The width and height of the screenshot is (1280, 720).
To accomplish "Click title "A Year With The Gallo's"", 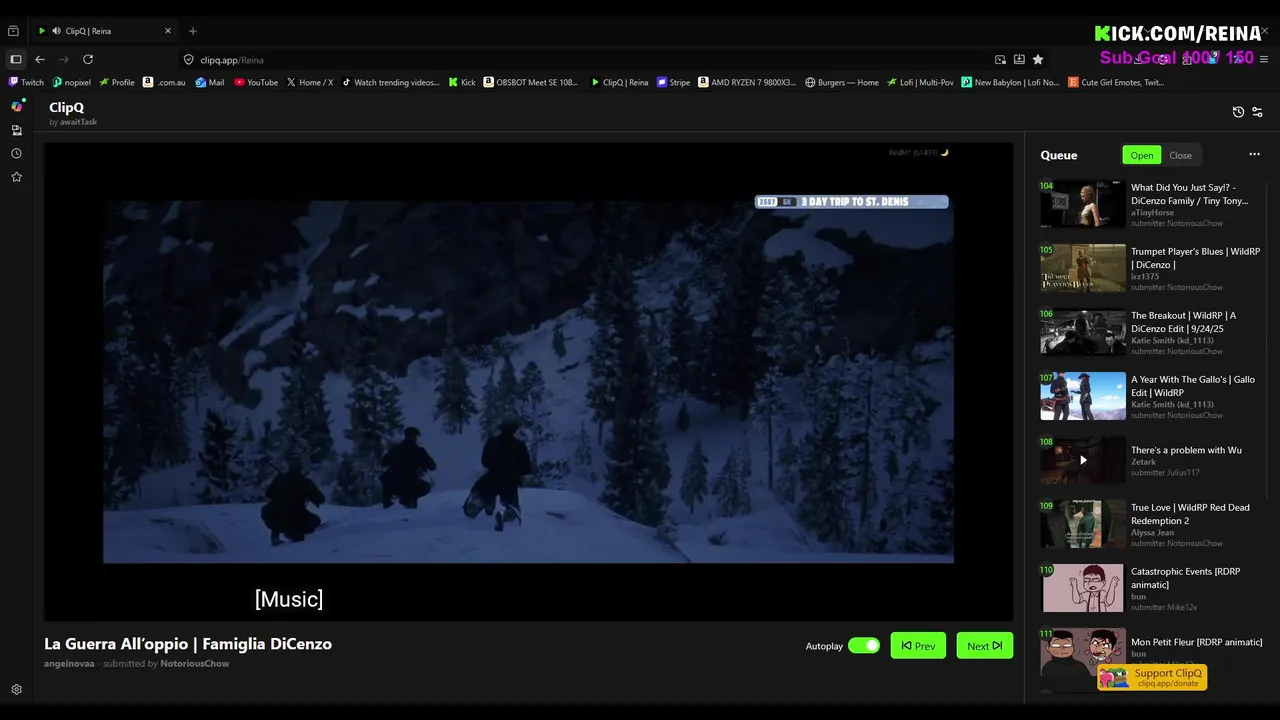I will point(1192,385).
